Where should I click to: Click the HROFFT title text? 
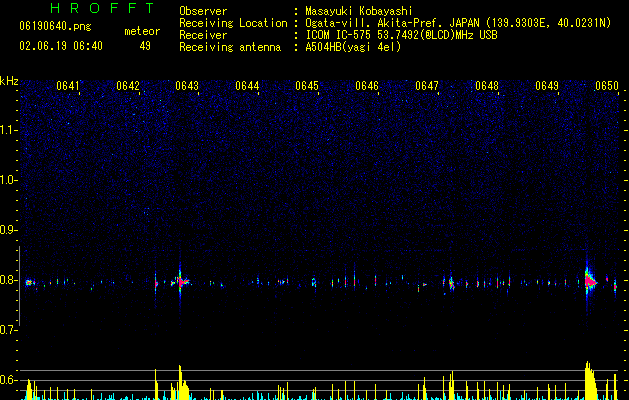pyautogui.click(x=103, y=8)
